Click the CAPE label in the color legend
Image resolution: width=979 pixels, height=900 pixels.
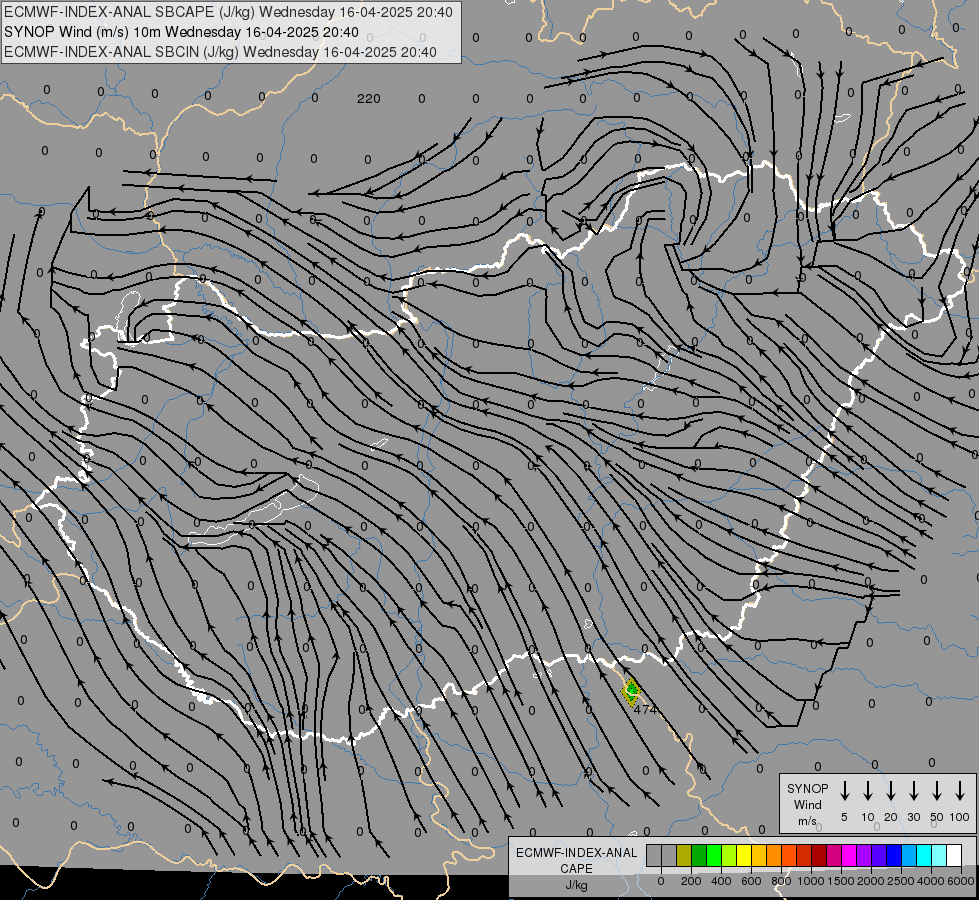tap(576, 869)
